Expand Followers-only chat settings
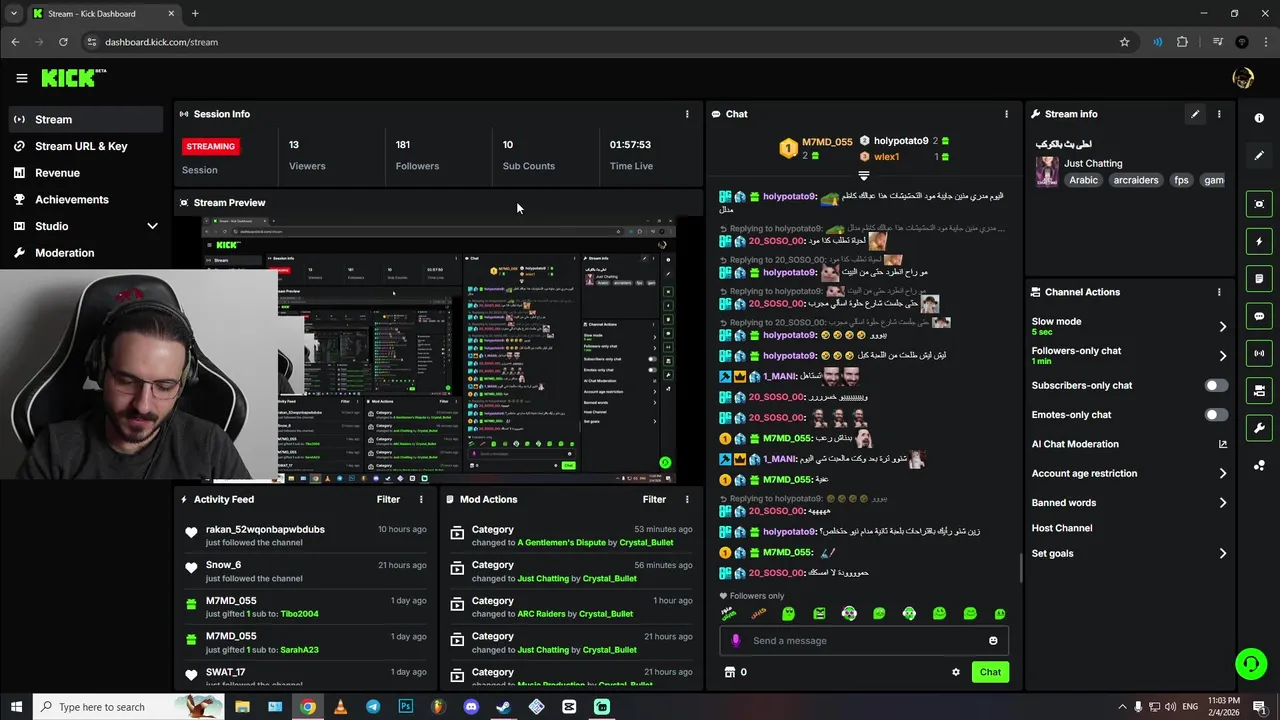 (x=1222, y=355)
